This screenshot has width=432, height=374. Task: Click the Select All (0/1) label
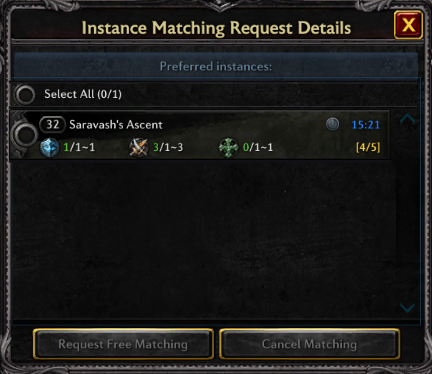tap(83, 94)
